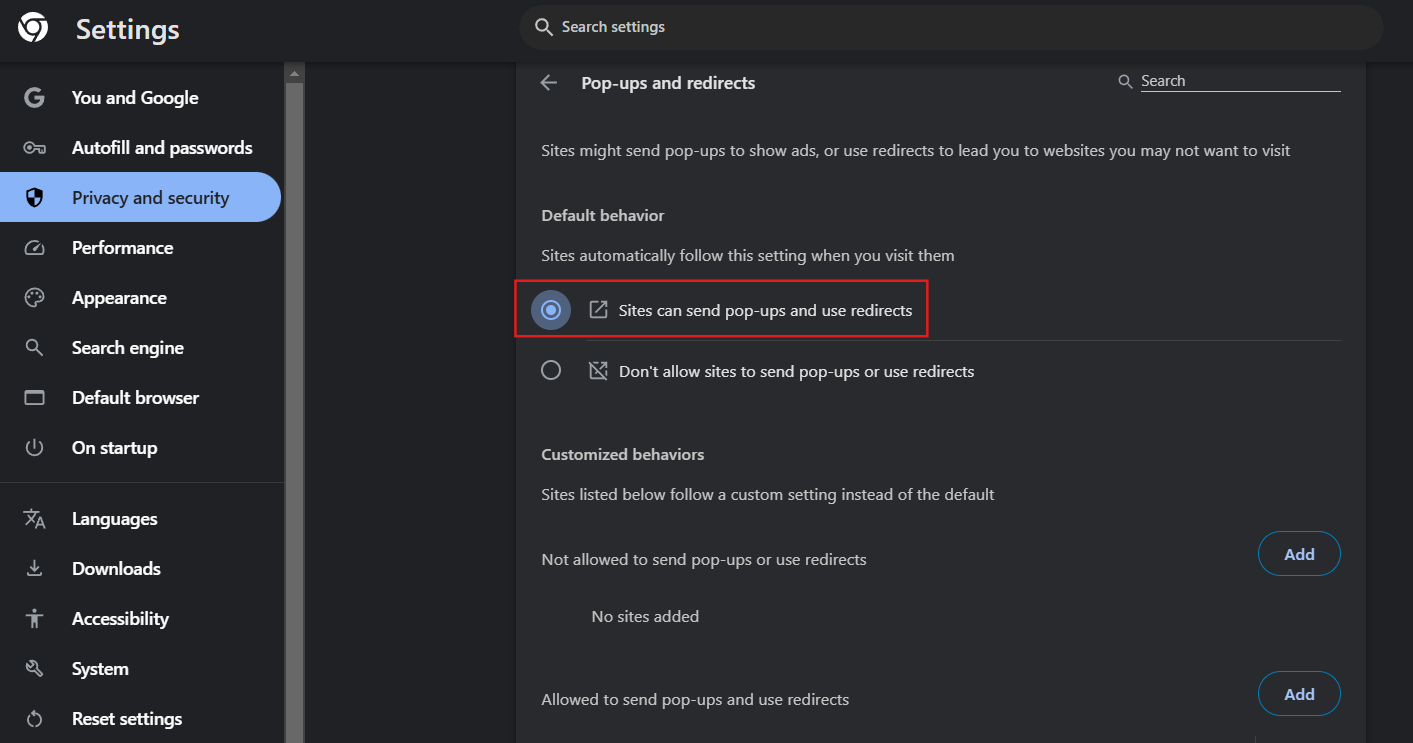1413x743 pixels.
Task: Click the Accessibility figure icon
Action: tap(35, 619)
